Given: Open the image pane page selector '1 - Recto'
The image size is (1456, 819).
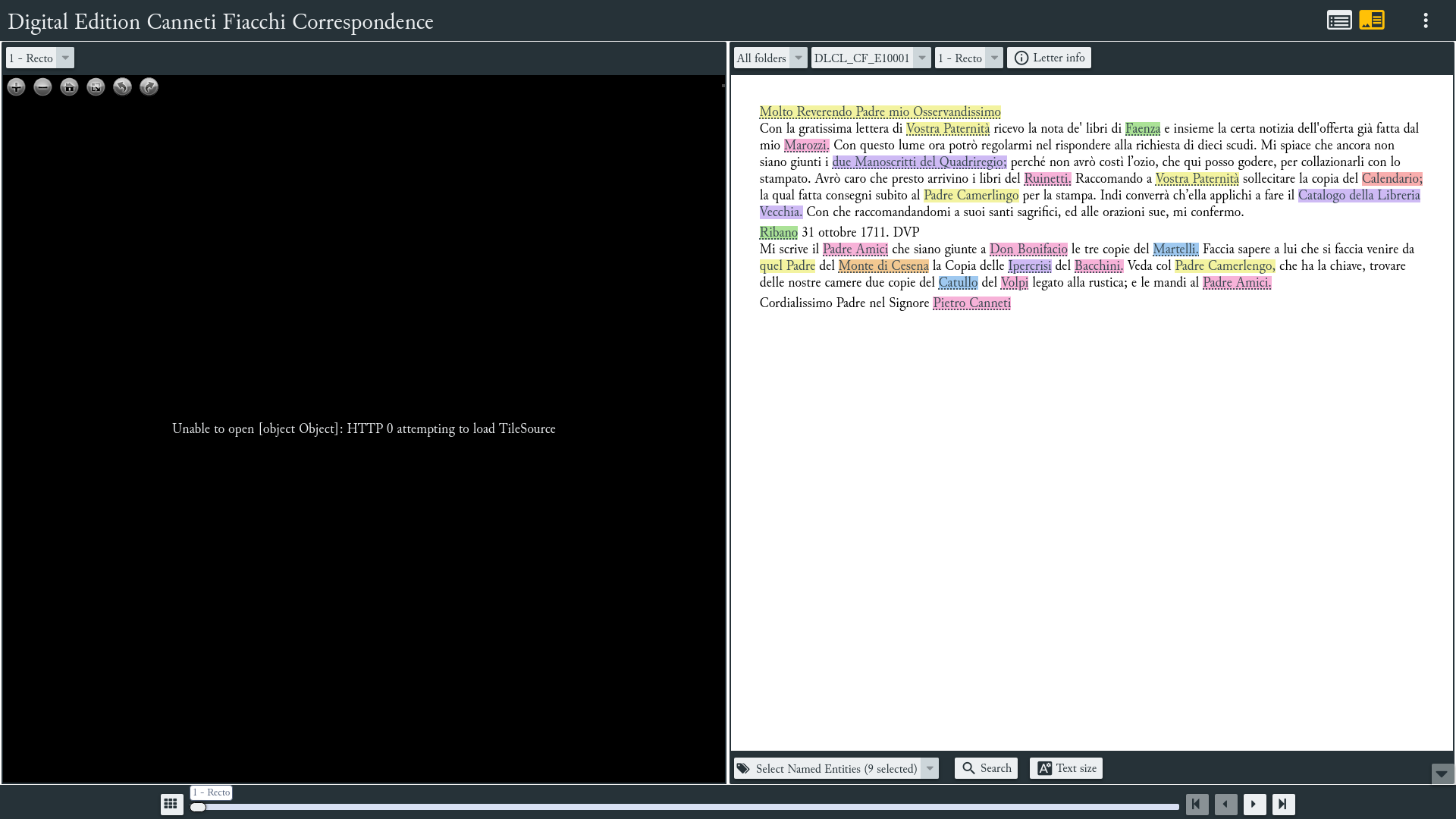Looking at the screenshot, I should pos(40,58).
